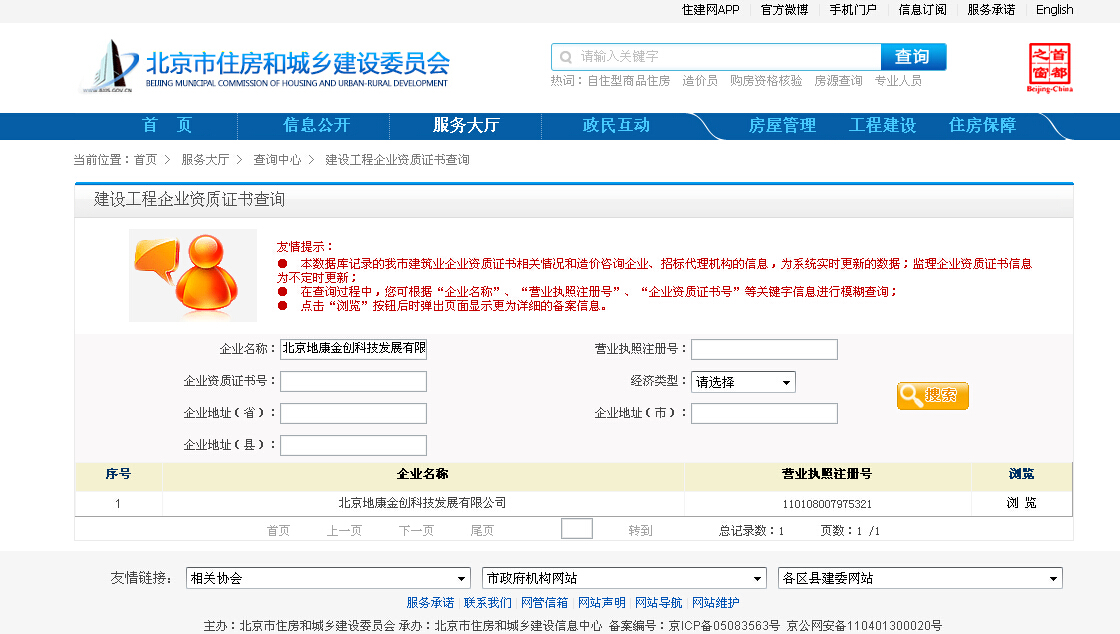Click the orange user chat avatar image
1120x634 pixels.
coord(193,275)
